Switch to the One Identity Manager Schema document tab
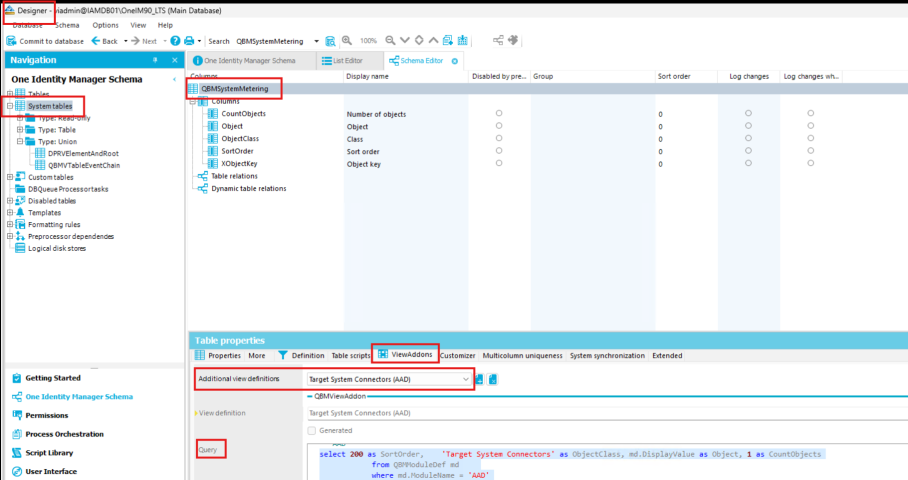 pyautogui.click(x=251, y=61)
